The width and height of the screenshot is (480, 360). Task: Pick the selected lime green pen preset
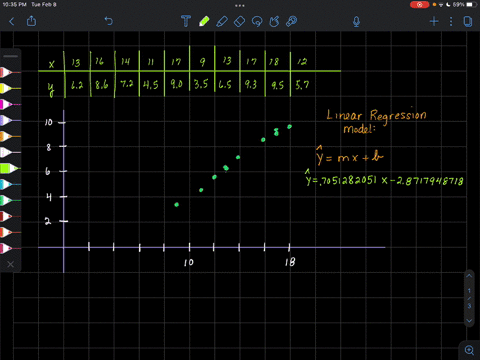pyautogui.click(x=10, y=168)
